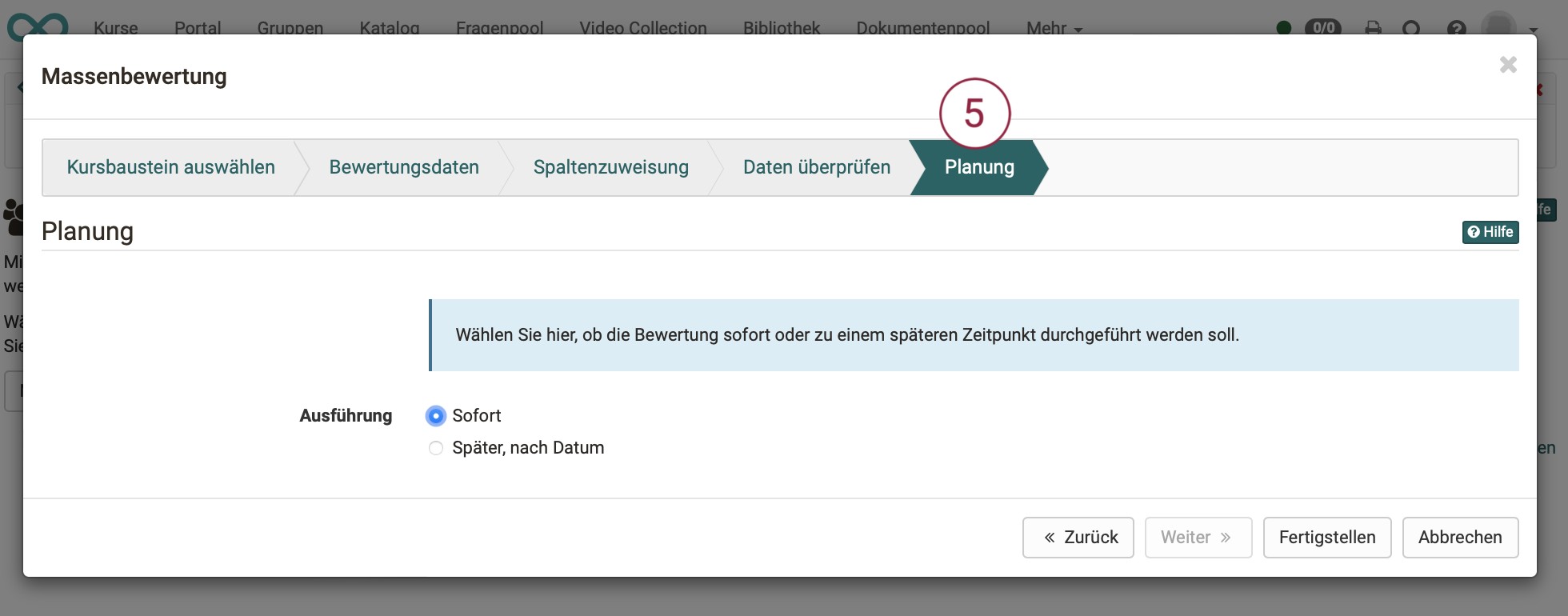Click Fertigstellen to finish the wizard
This screenshot has height=616, width=1568.
[x=1327, y=538]
